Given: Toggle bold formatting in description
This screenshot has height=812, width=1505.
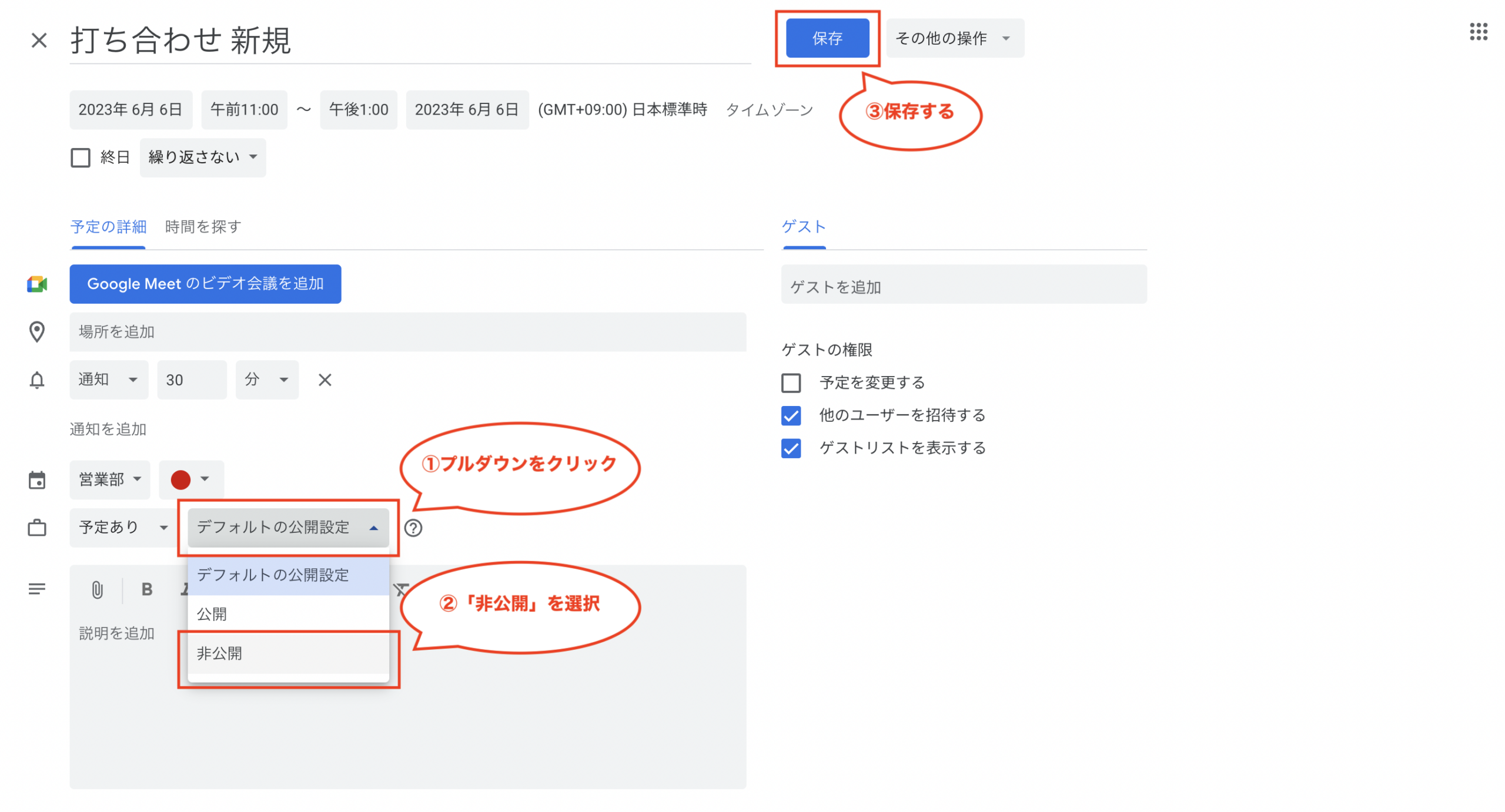Looking at the screenshot, I should 147,589.
